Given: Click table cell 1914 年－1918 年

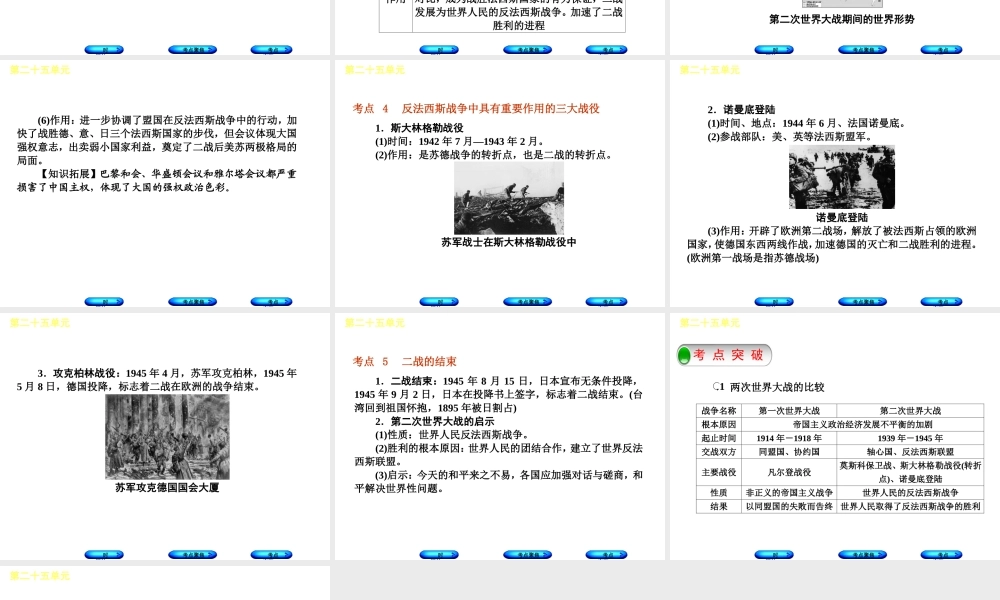Looking at the screenshot, I should click(789, 438).
